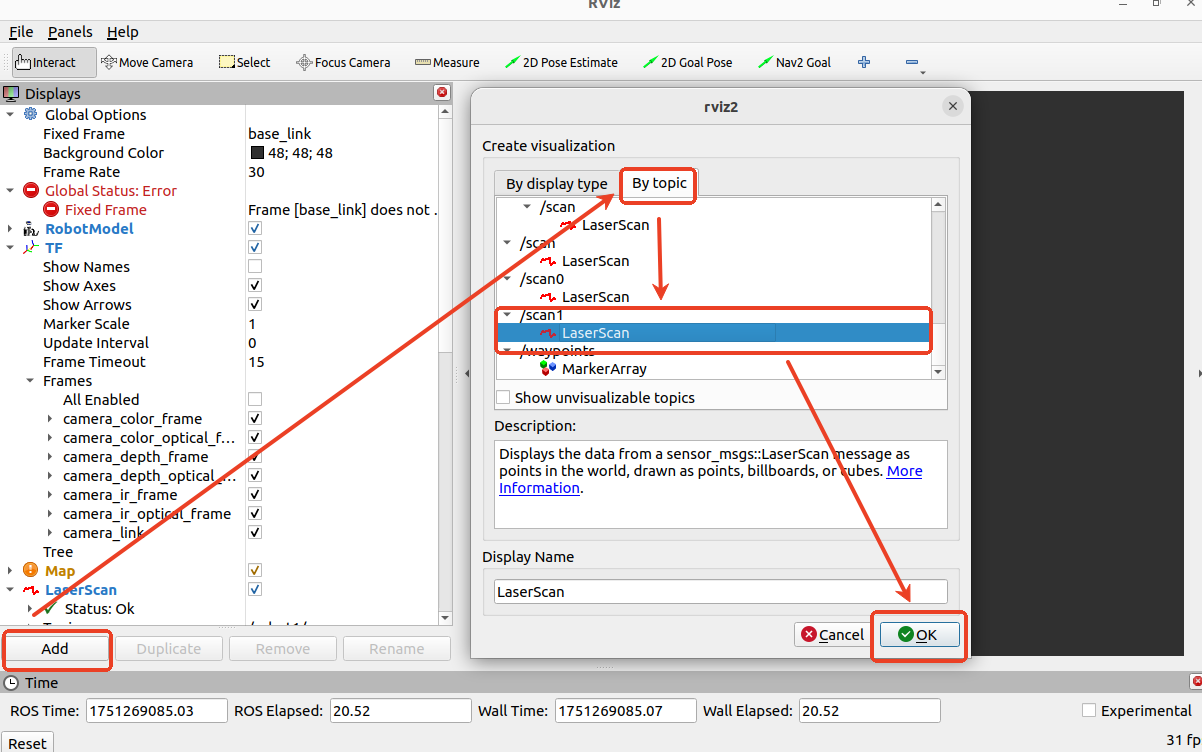The image size is (1202, 752).
Task: Toggle the Show Axes checkbox
Action: pos(255,285)
